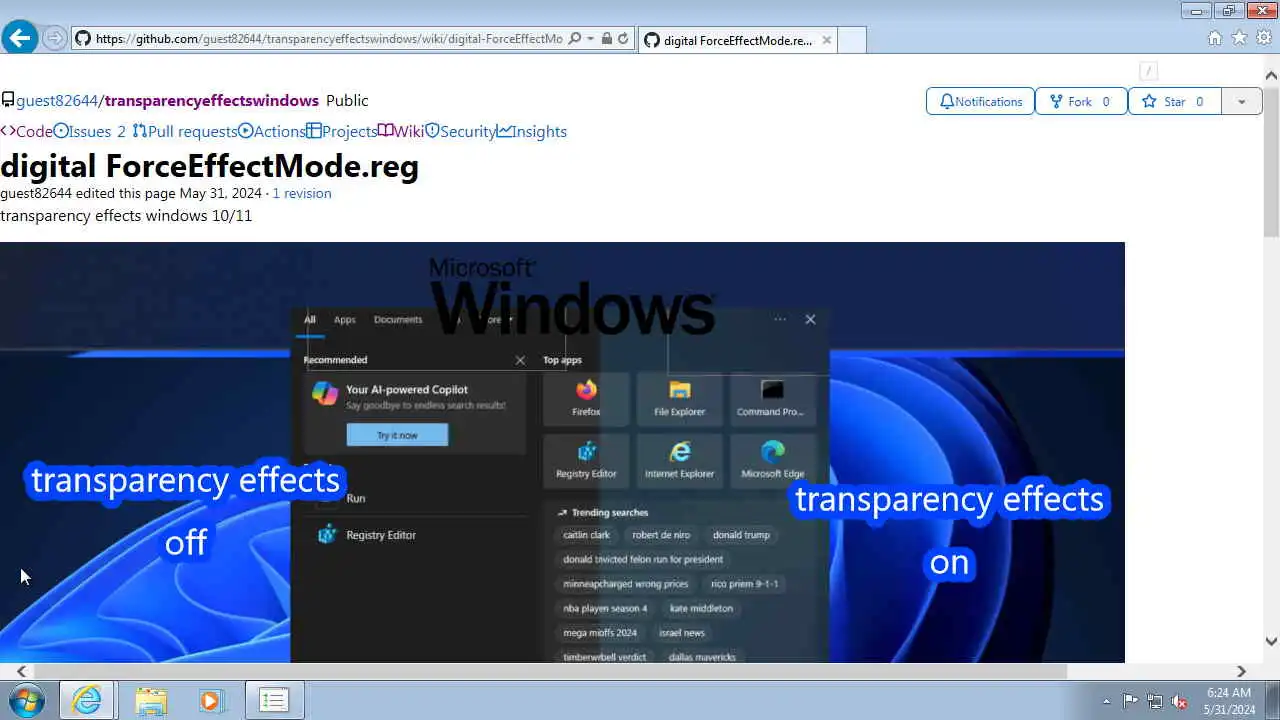1280x720 pixels.
Task: Star the repository
Action: point(1175,101)
